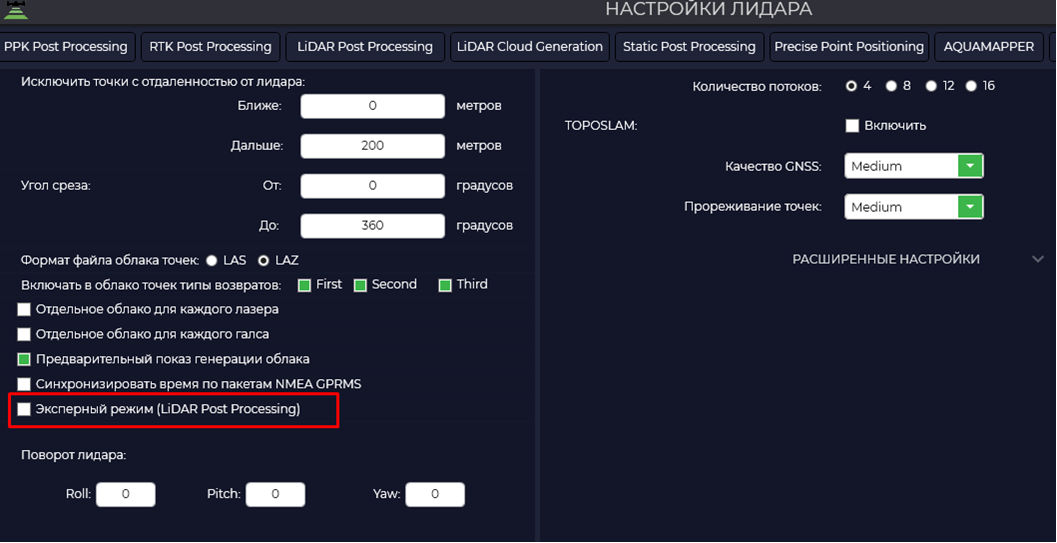Click the Yaw rotation input field
Image resolution: width=1057 pixels, height=543 pixels.
[435, 494]
